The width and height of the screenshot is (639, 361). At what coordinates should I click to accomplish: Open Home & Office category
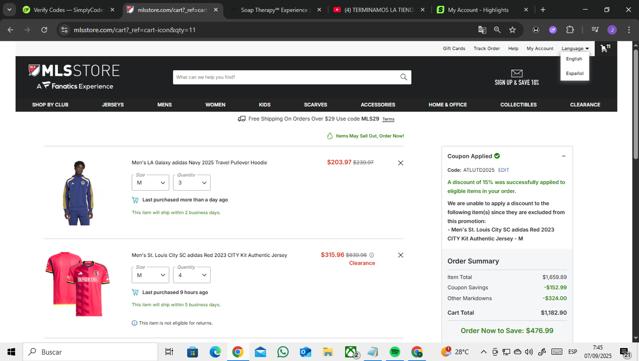point(447,105)
